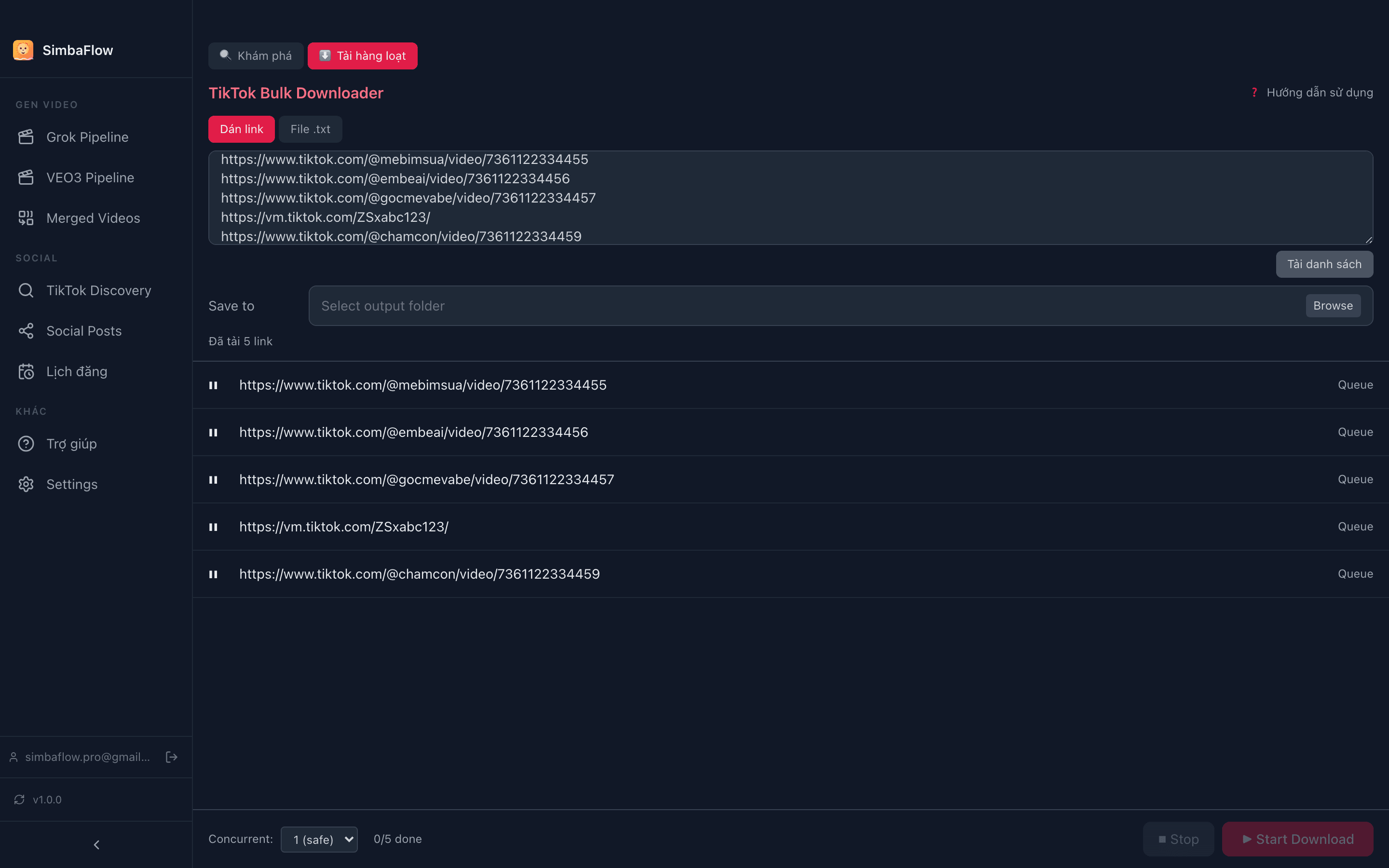Screen dimensions: 1389x868
Task: Click the chamcon video URL in queue
Action: 419,574
